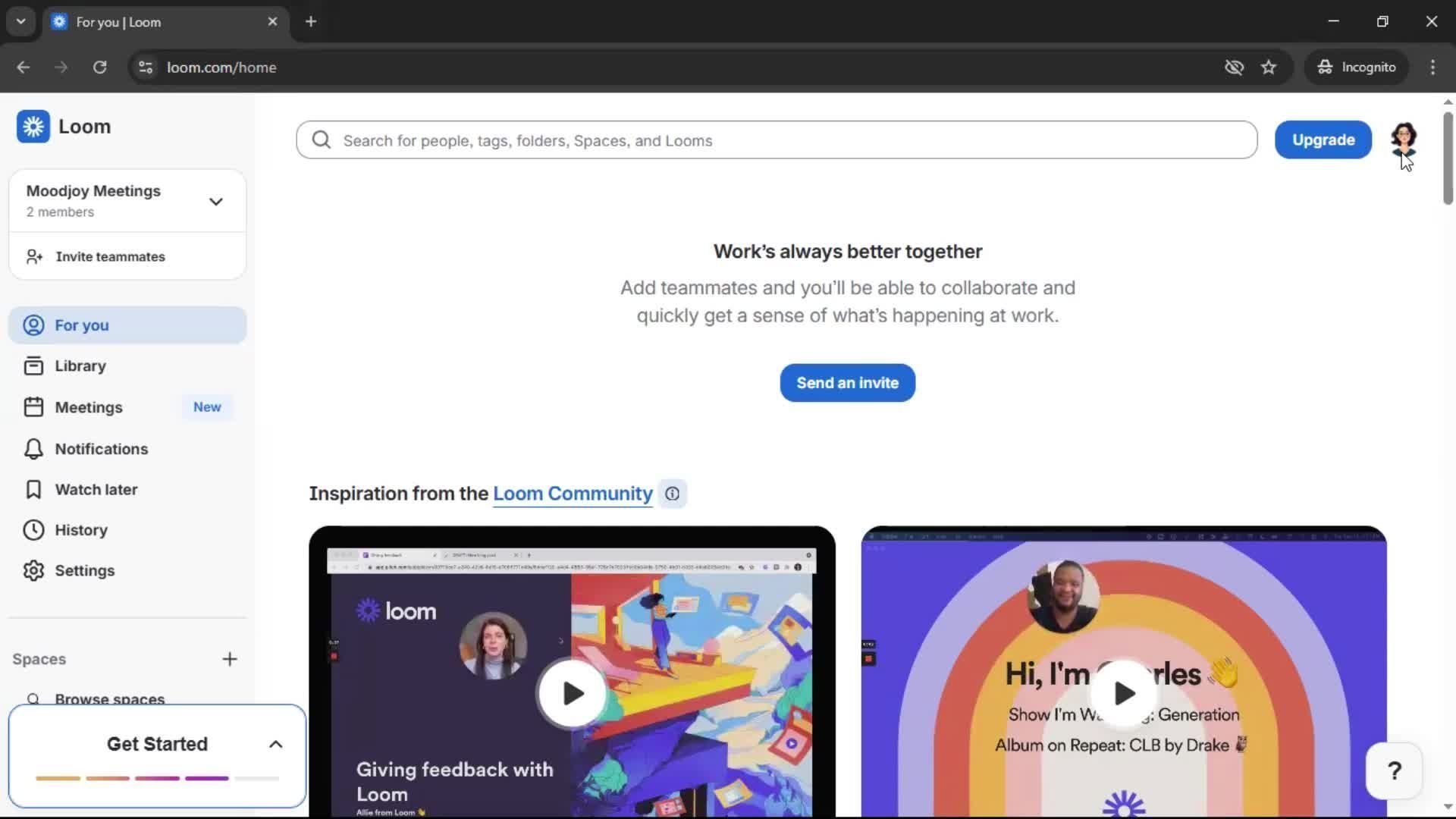This screenshot has width=1456, height=819.
Task: Play the Giving feedback with Loom video
Action: (x=573, y=693)
